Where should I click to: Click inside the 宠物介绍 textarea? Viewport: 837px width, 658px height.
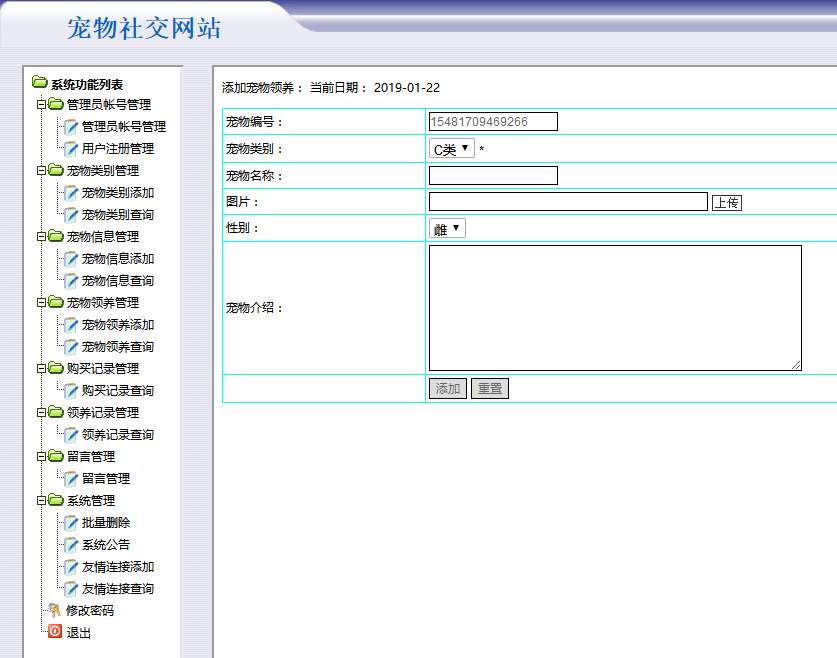click(x=615, y=308)
